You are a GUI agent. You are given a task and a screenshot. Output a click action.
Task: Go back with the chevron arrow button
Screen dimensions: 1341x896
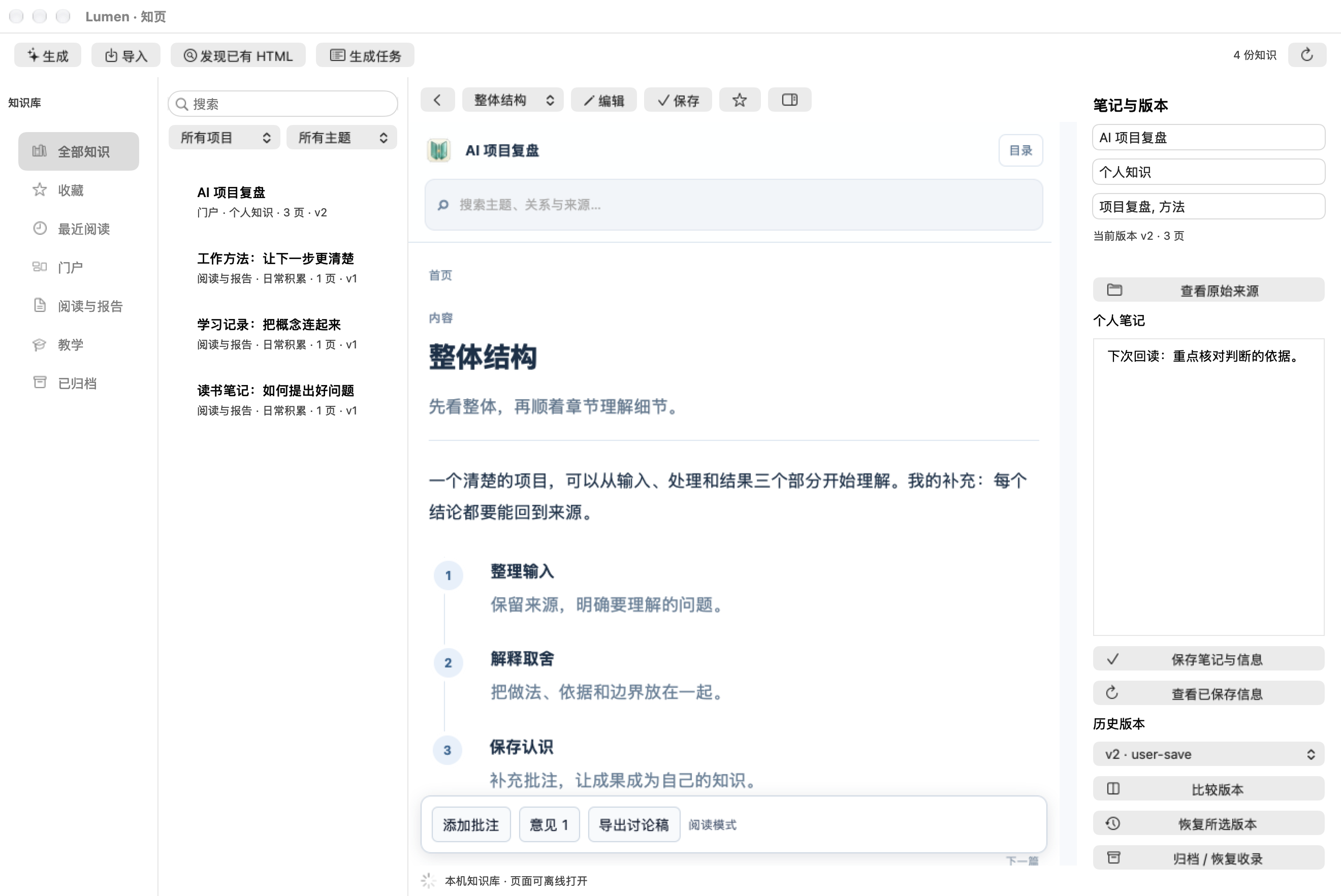[x=438, y=100]
